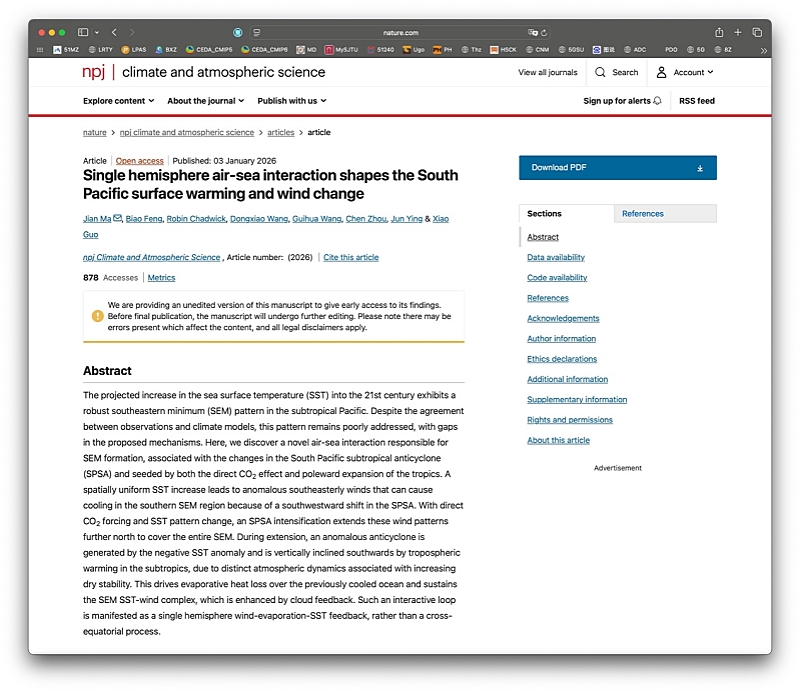Open the About the journal dropdown
The height and width of the screenshot is (692, 800).
206,101
